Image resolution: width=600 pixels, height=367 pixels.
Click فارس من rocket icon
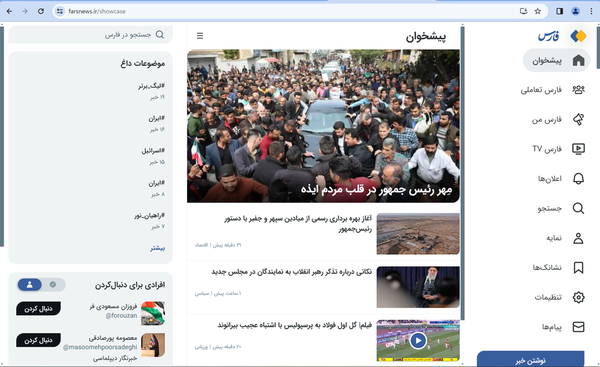578,119
